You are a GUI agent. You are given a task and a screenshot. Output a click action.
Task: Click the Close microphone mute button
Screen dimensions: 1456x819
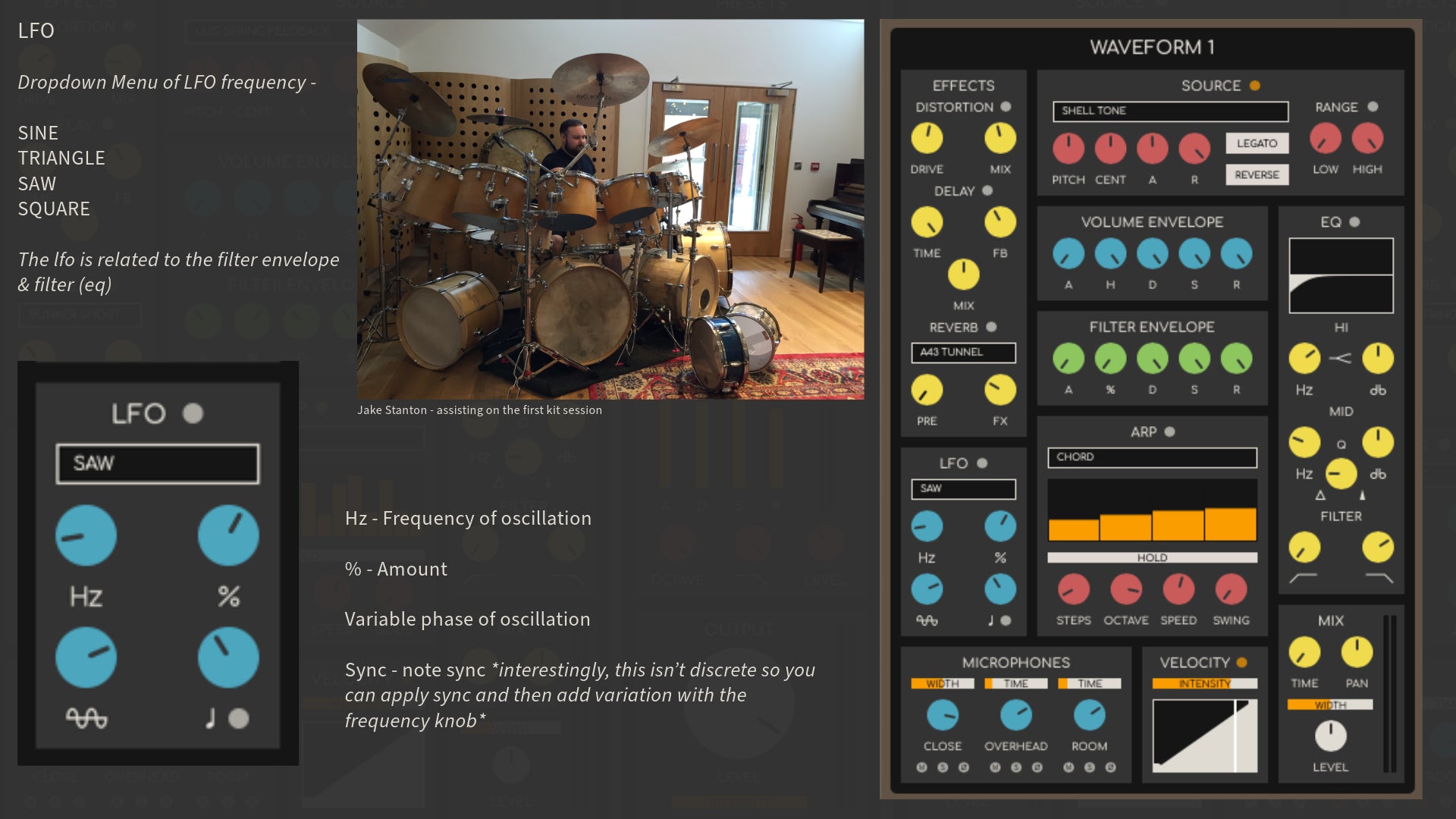[x=921, y=767]
